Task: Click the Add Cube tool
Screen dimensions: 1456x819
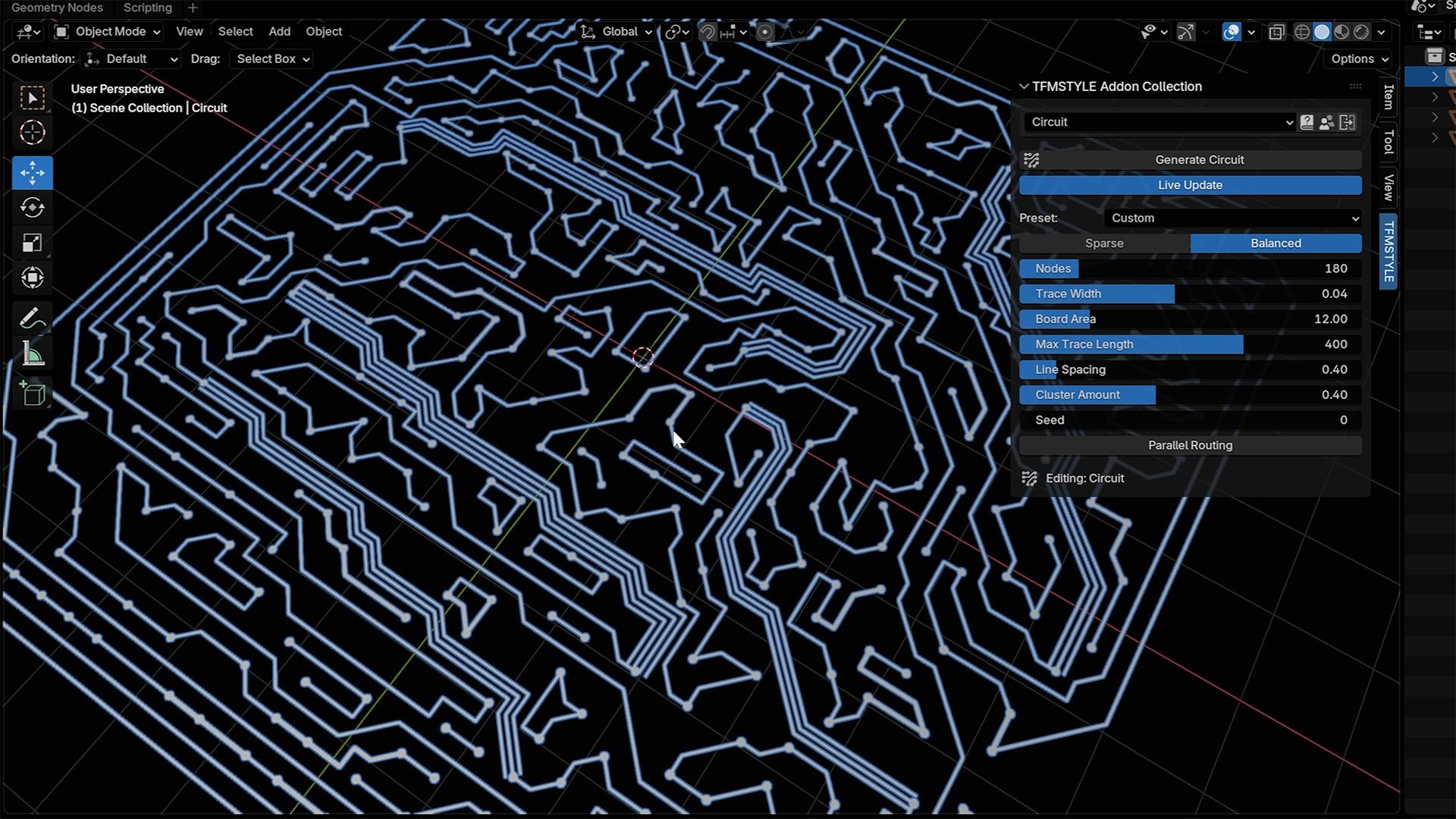Action: (x=32, y=393)
